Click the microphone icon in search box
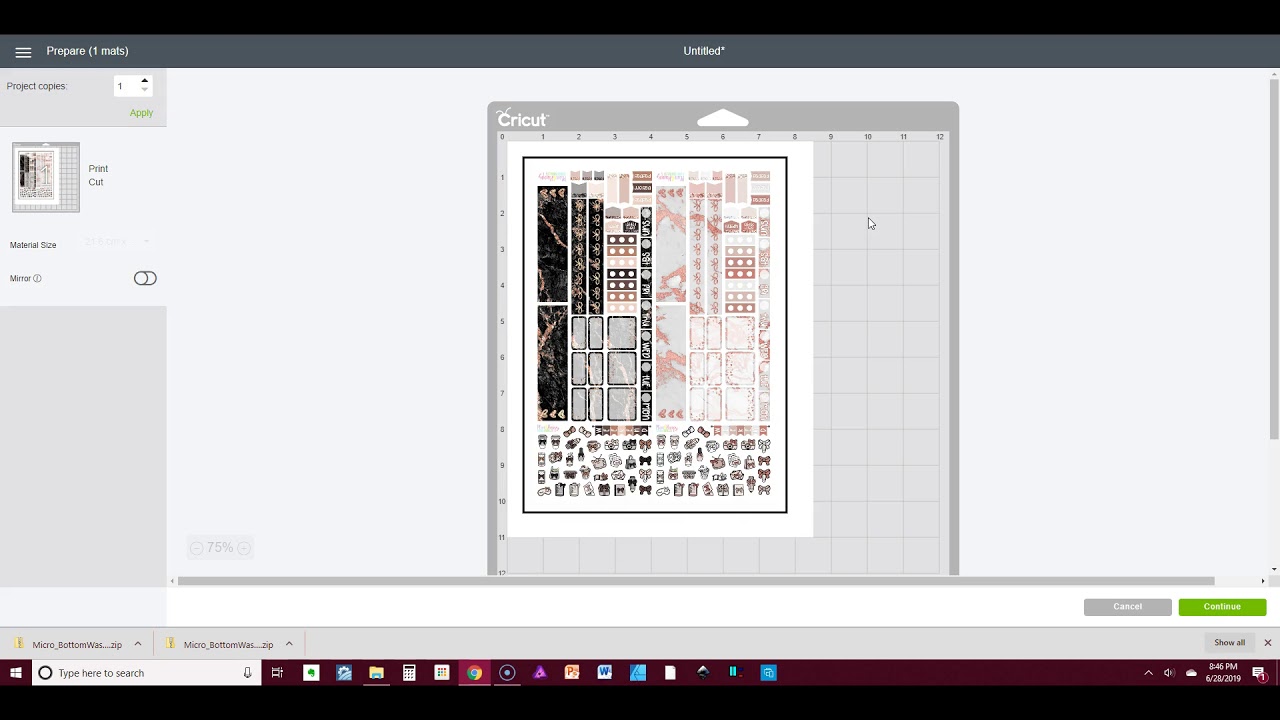This screenshot has height=720, width=1280. click(247, 673)
